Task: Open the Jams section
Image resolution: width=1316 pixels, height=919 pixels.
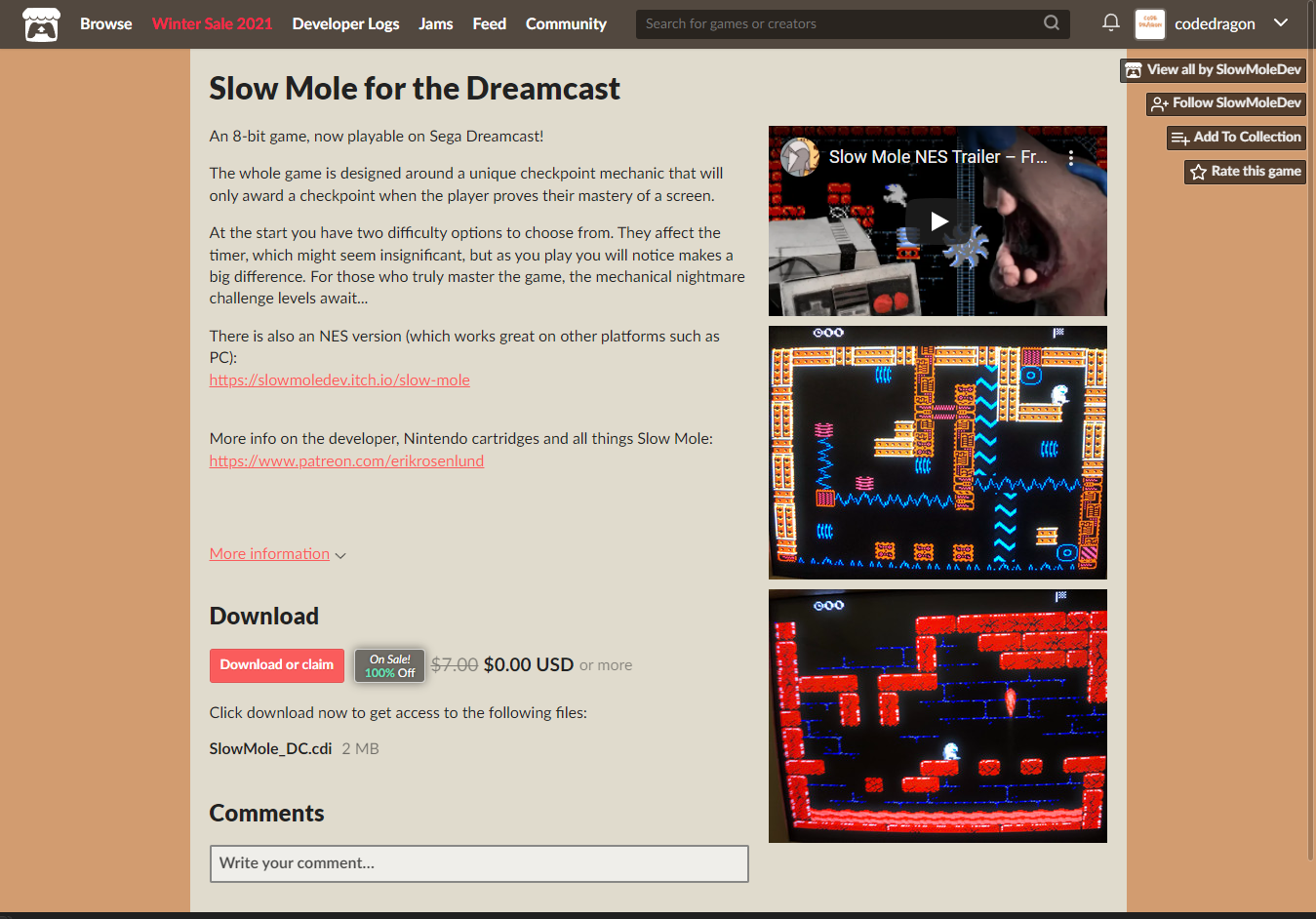Action: coord(436,23)
